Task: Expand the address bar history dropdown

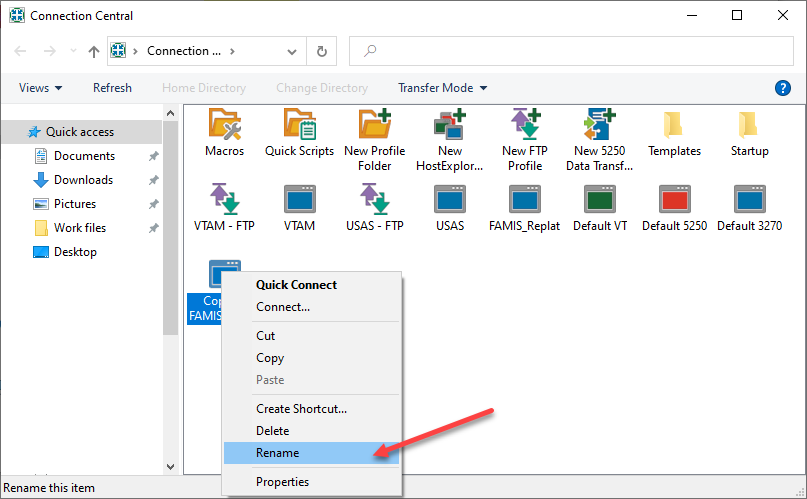Action: pos(292,51)
